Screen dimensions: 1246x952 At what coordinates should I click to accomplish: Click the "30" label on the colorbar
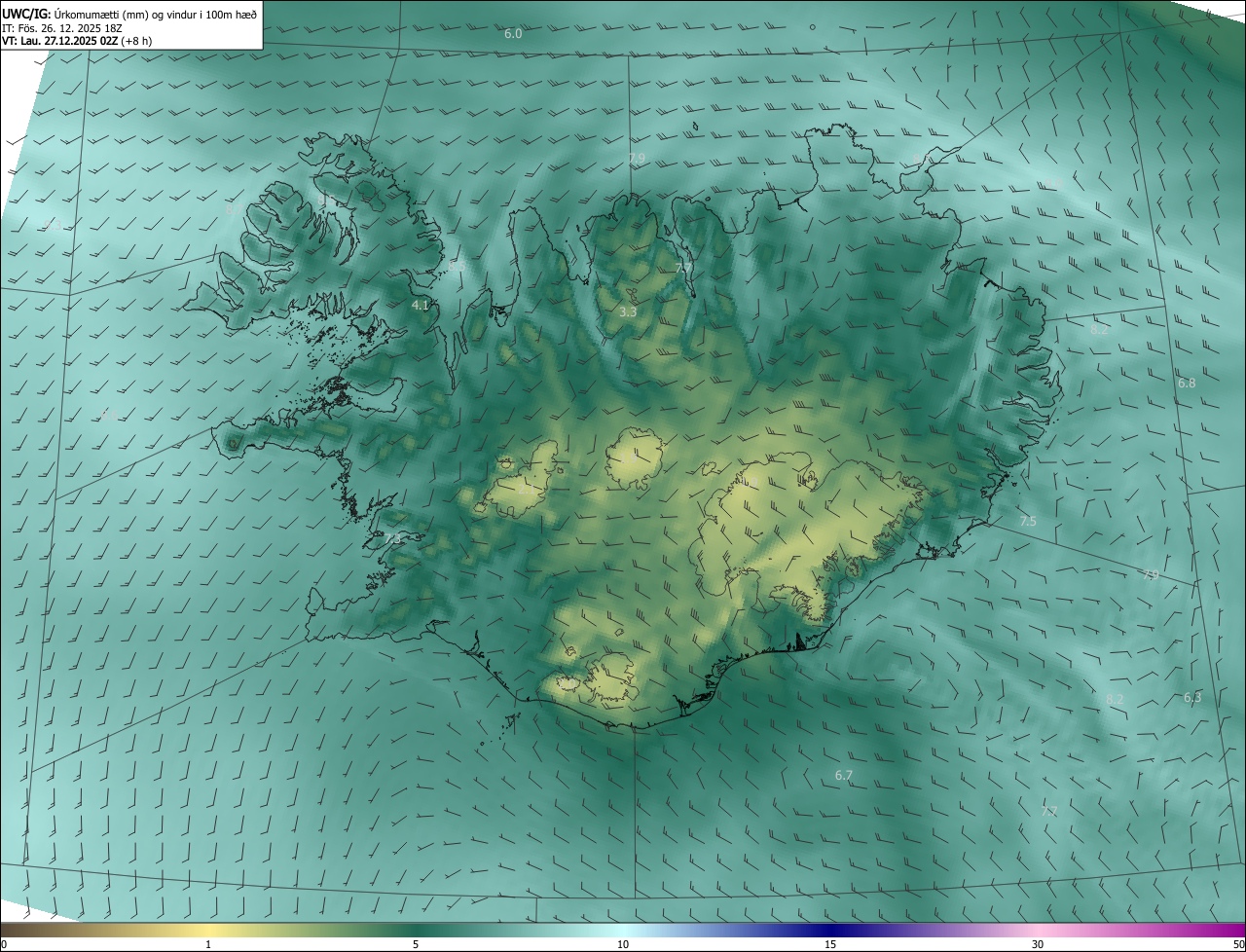coord(1038,944)
